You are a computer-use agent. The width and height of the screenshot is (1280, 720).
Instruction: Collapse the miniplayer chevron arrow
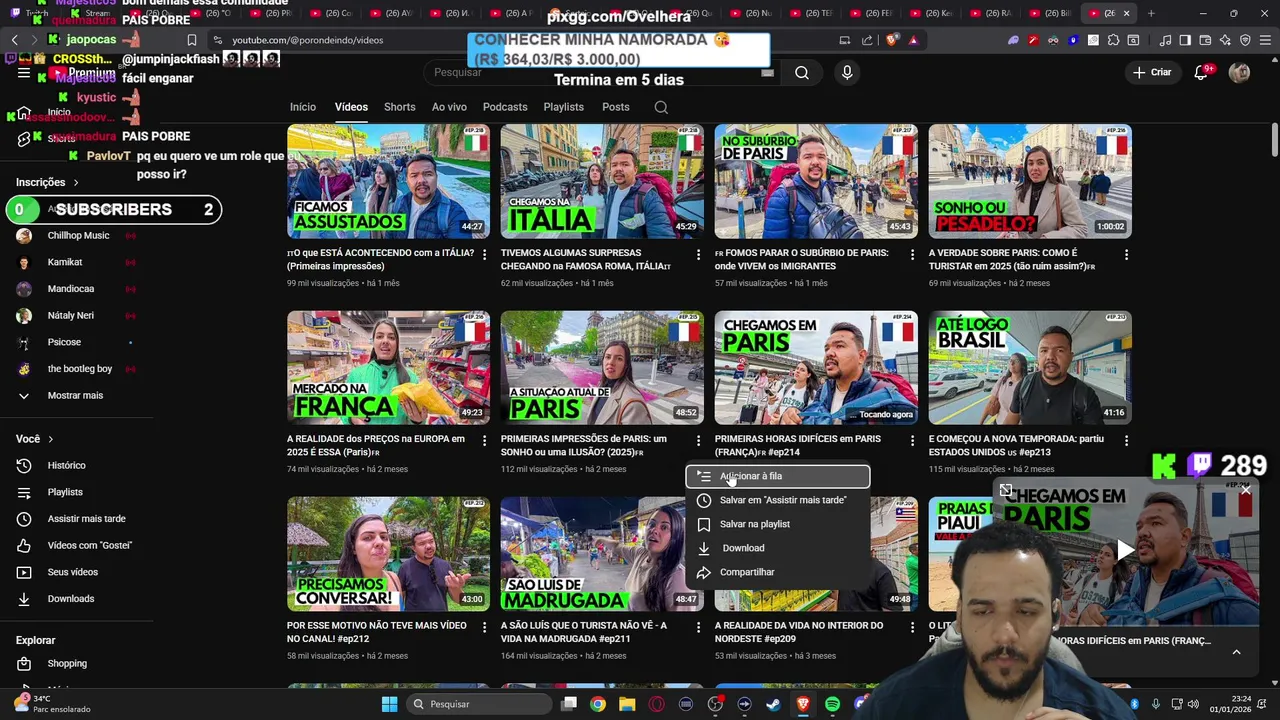point(1236,652)
